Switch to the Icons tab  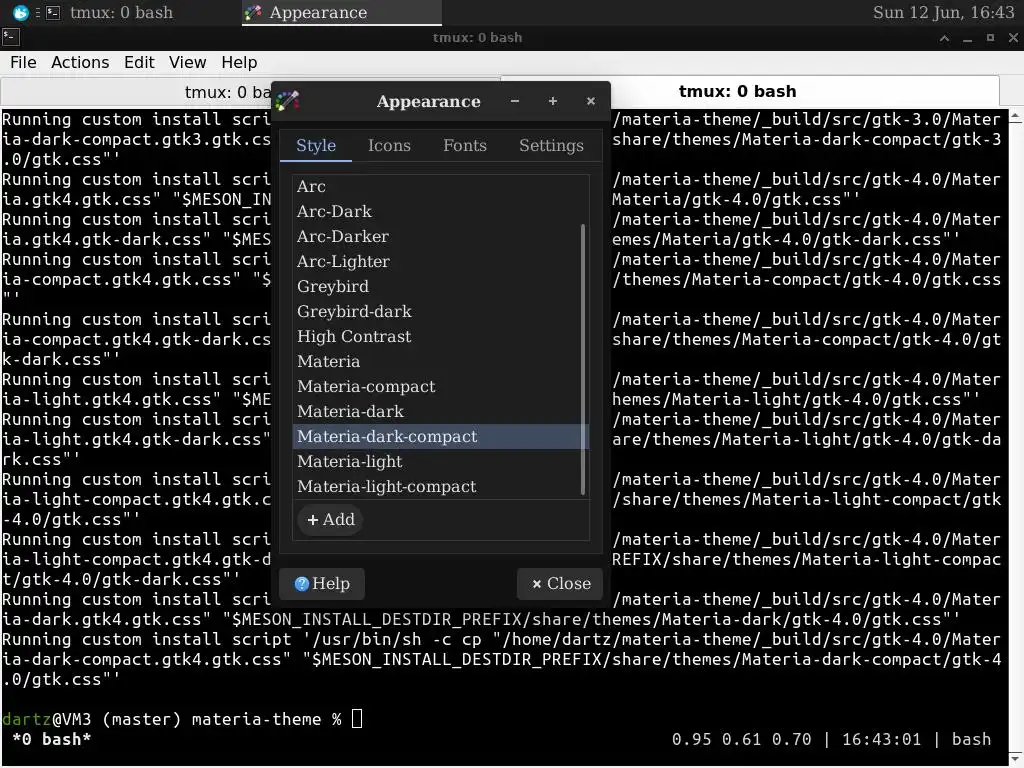click(389, 146)
